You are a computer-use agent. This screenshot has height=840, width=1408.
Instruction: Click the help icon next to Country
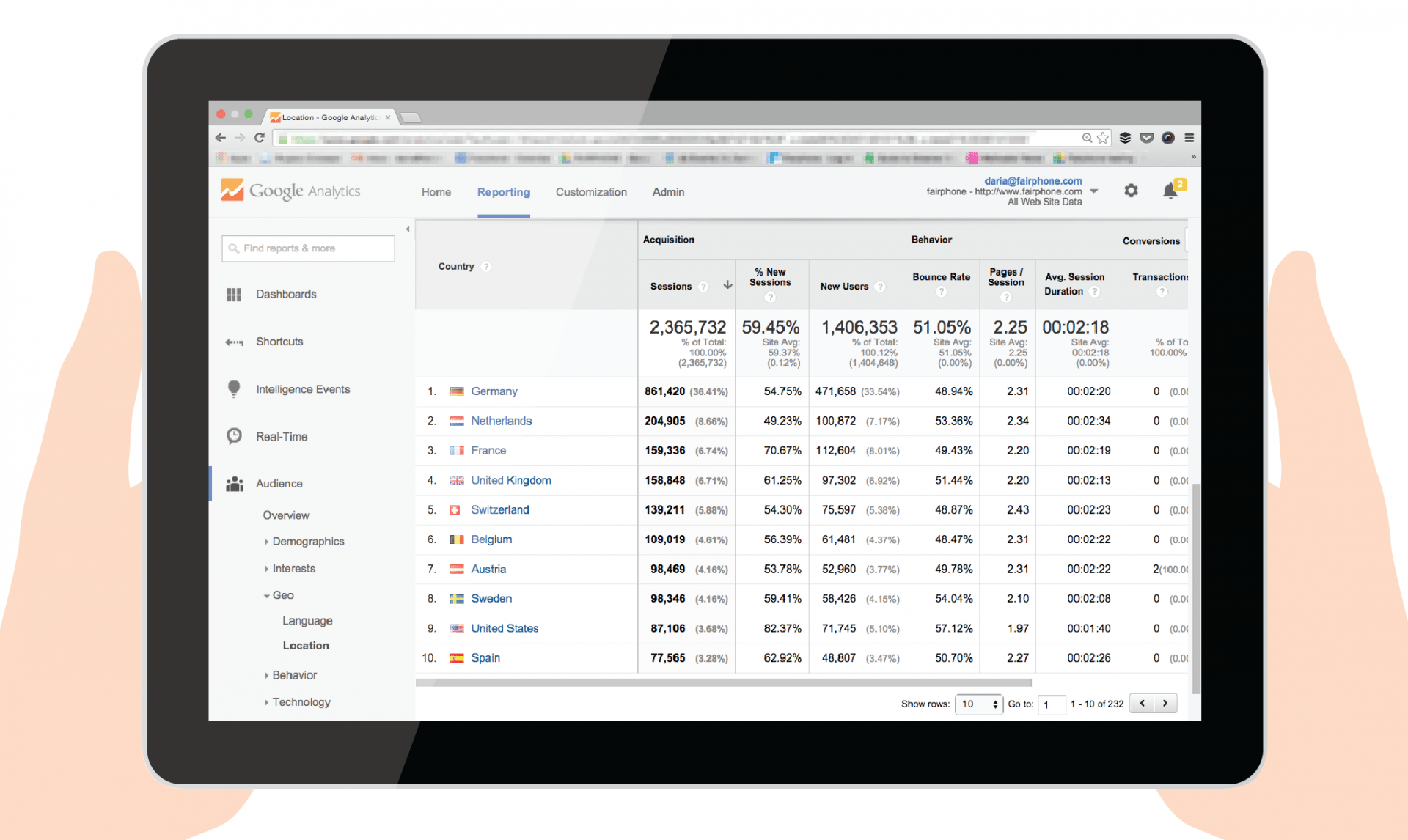486,267
